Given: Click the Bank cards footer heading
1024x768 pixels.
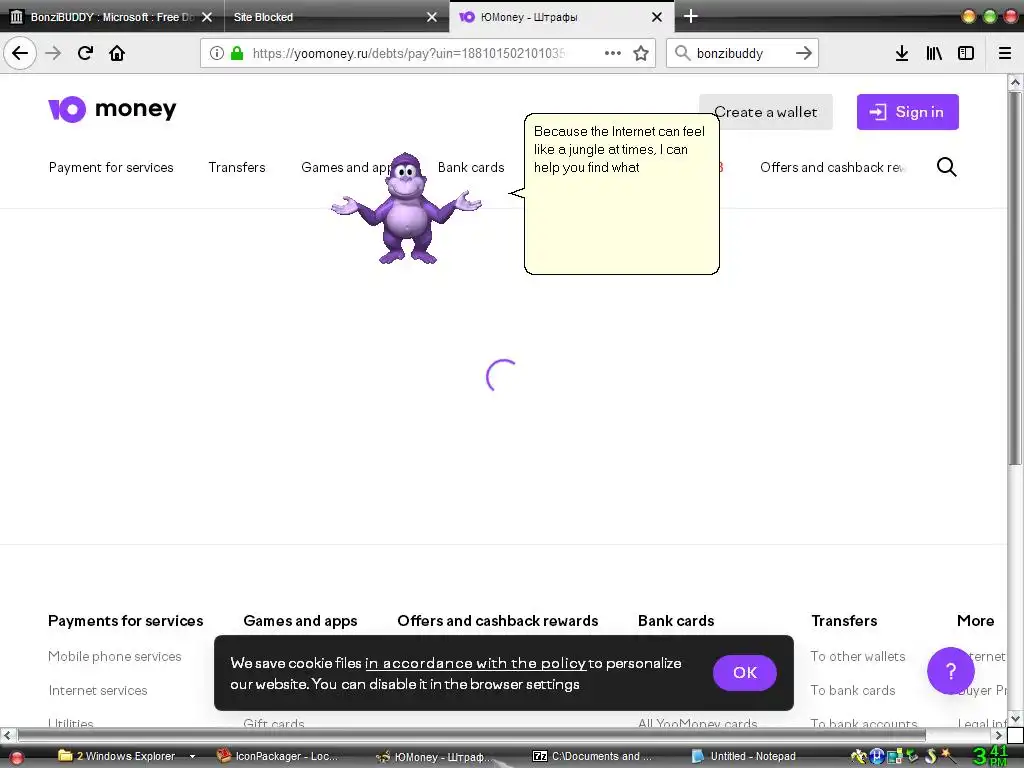Looking at the screenshot, I should (x=676, y=620).
